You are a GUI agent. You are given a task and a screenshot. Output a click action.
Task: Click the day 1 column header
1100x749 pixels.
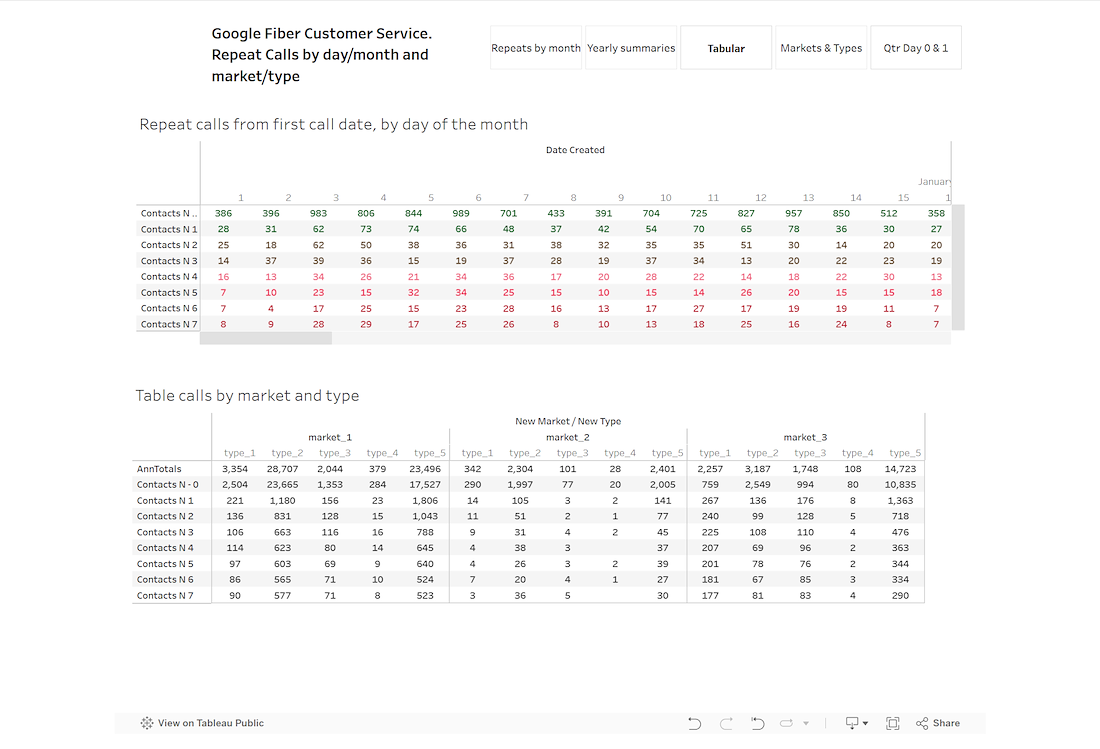241,198
